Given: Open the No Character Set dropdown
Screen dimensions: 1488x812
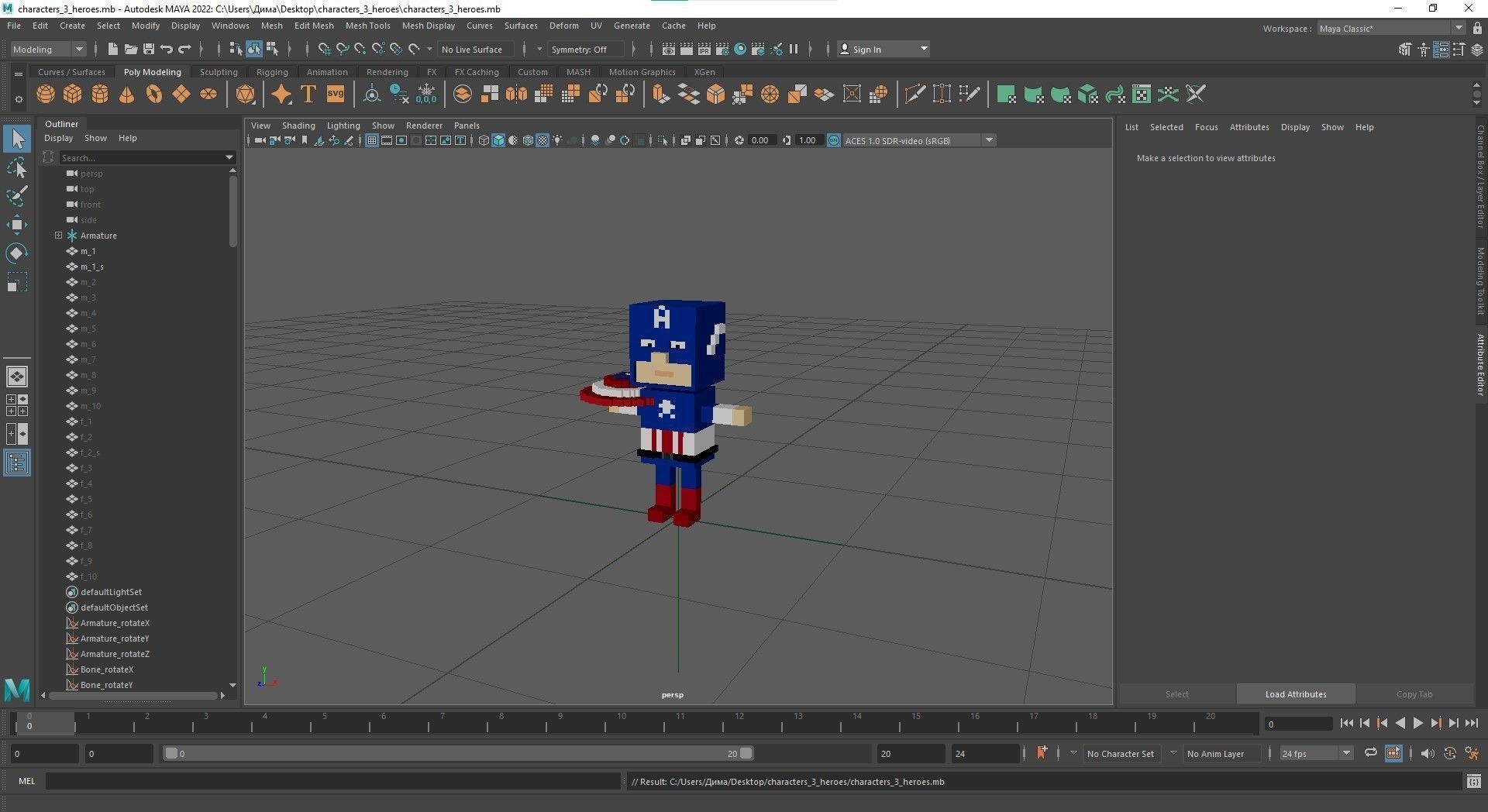Looking at the screenshot, I should coord(1073,753).
